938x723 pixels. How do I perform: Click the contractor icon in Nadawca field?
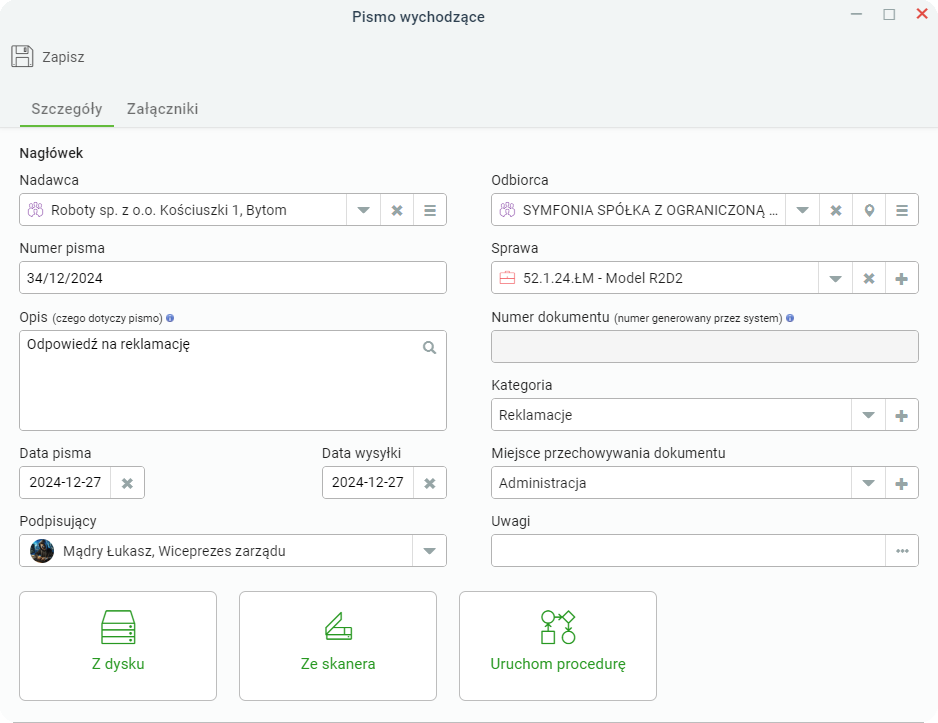(x=36, y=210)
